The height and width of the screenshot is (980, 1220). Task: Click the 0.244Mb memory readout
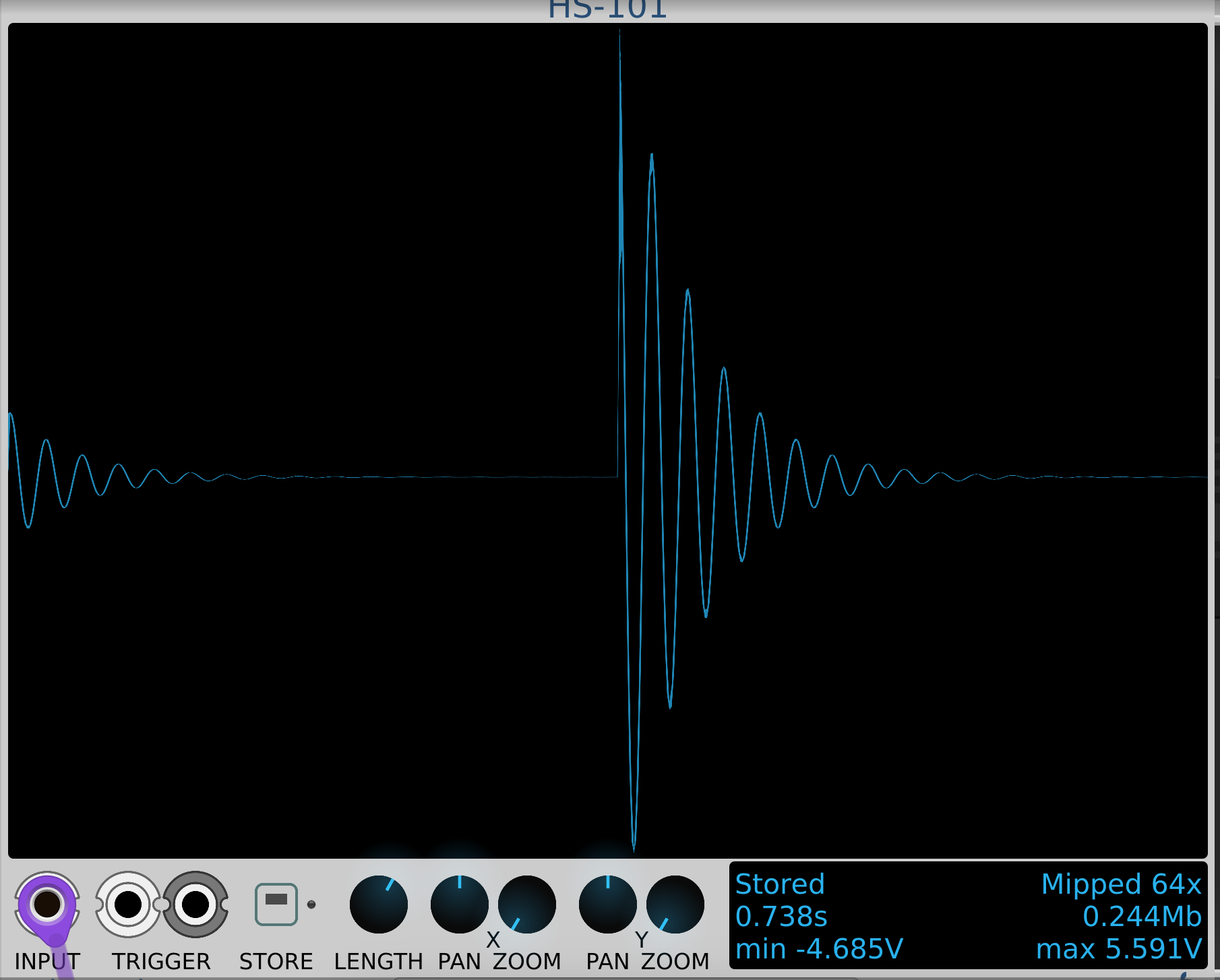pos(1142,917)
